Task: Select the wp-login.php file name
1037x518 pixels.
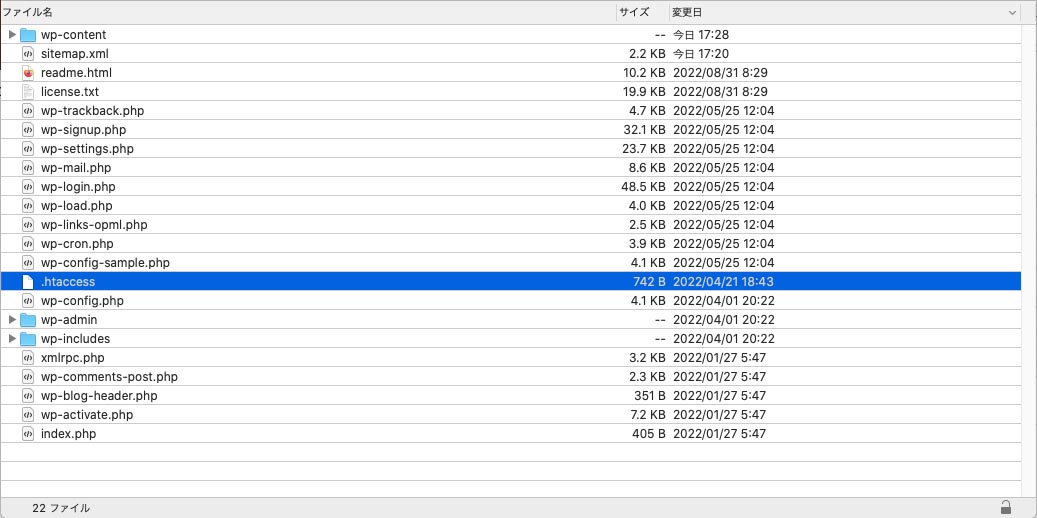Action: tap(78, 187)
